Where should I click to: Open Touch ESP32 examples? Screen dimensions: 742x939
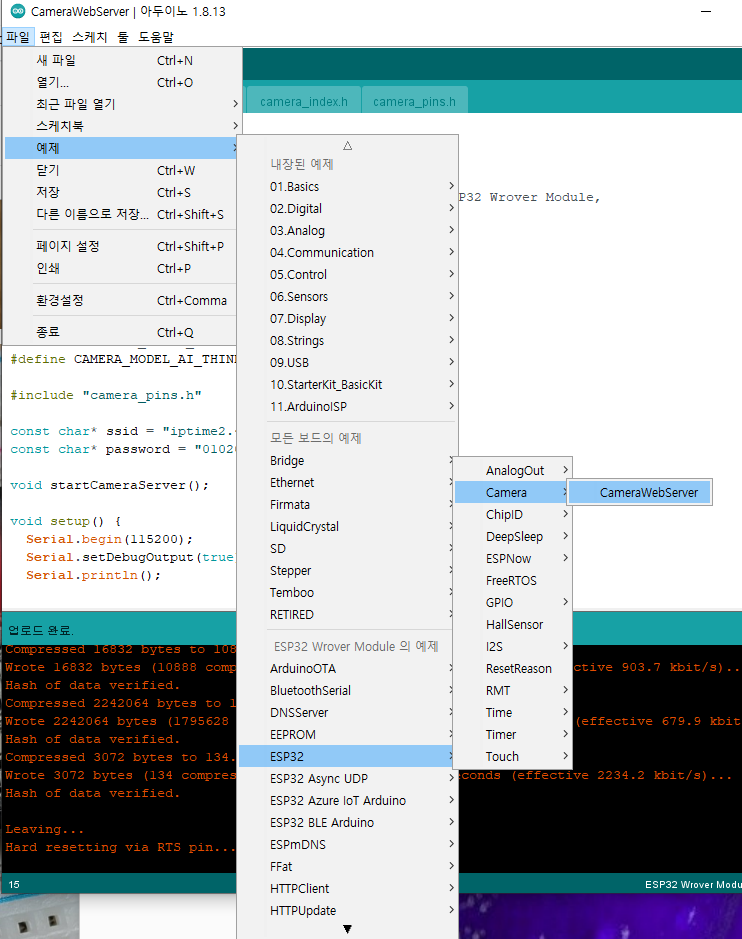[513, 756]
